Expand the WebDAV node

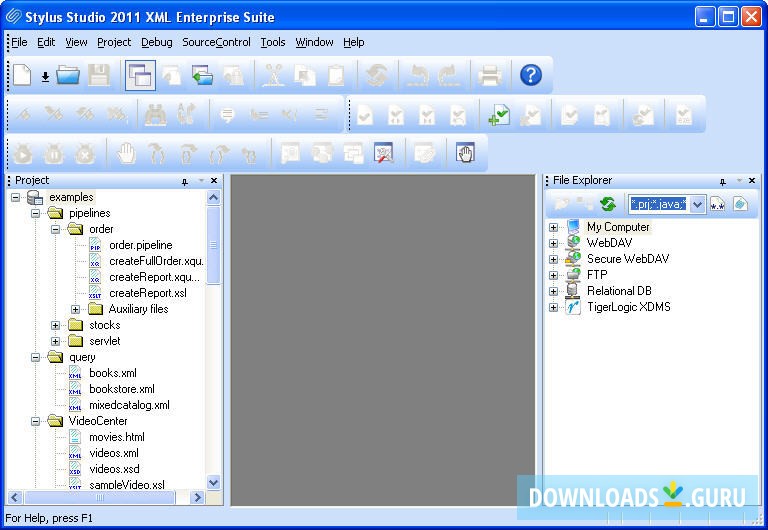click(x=553, y=243)
